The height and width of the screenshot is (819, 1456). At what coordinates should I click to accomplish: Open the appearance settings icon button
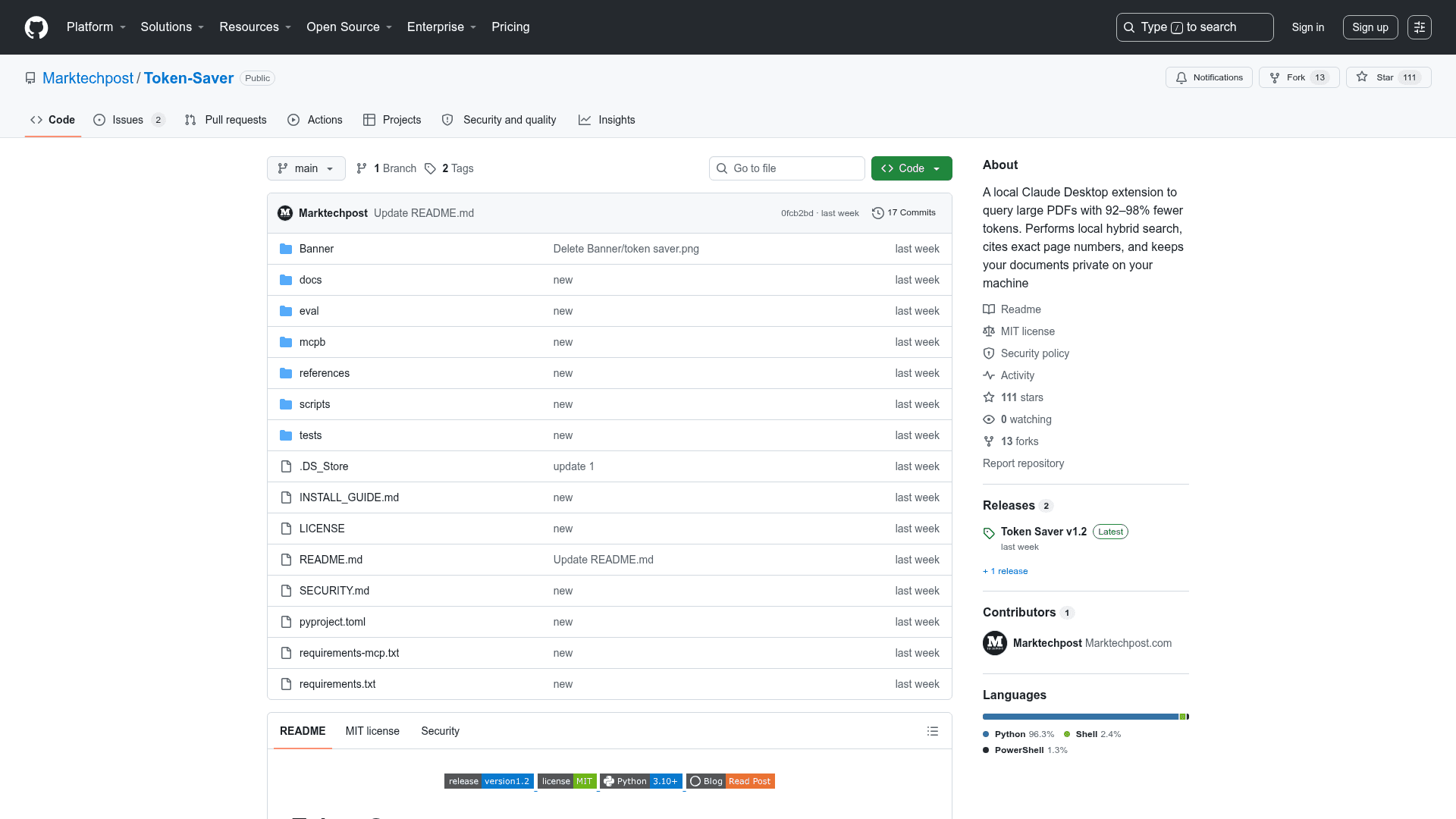click(1420, 27)
